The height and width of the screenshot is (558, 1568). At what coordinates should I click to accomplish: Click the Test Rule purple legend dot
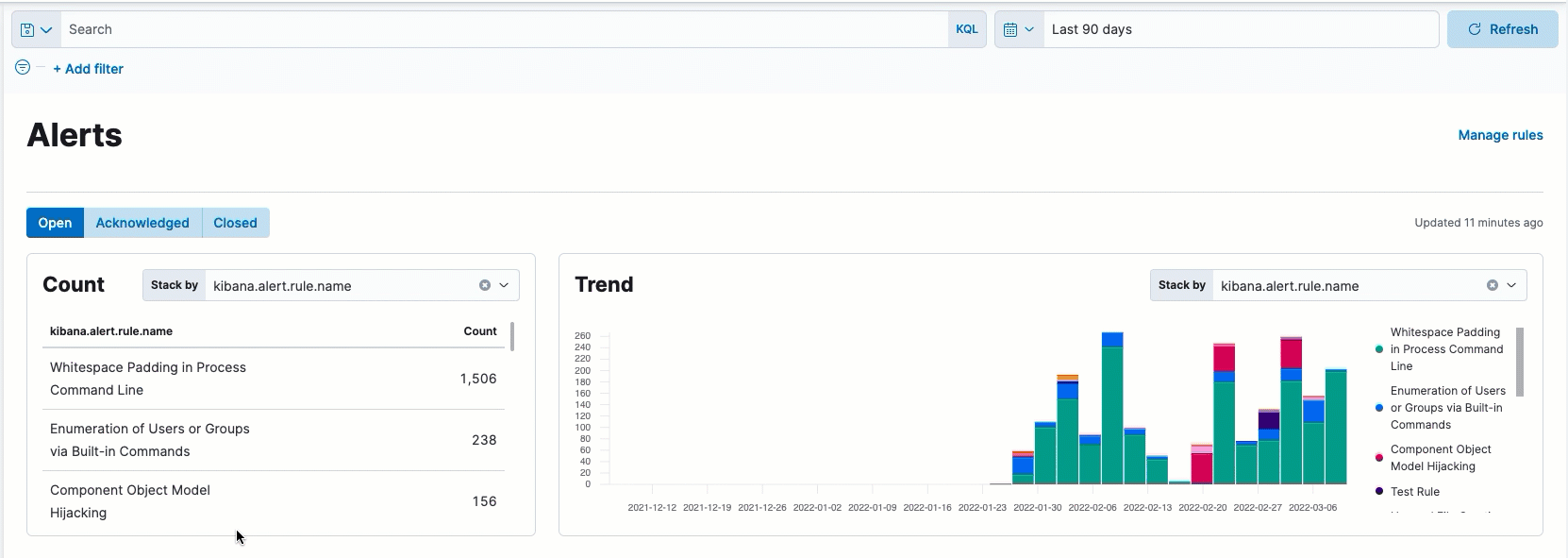coord(1379,492)
